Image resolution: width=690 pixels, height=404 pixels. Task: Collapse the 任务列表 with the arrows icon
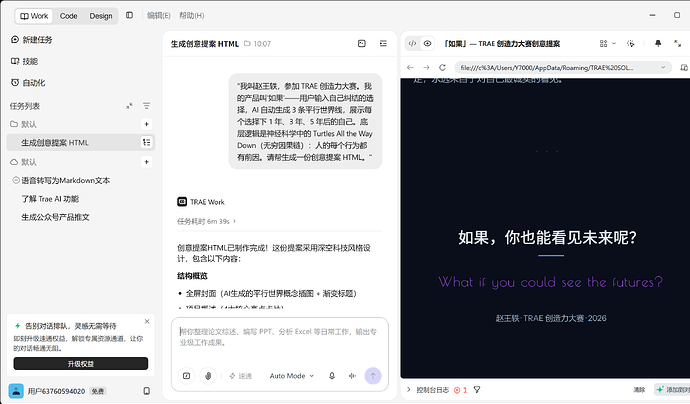[129, 106]
